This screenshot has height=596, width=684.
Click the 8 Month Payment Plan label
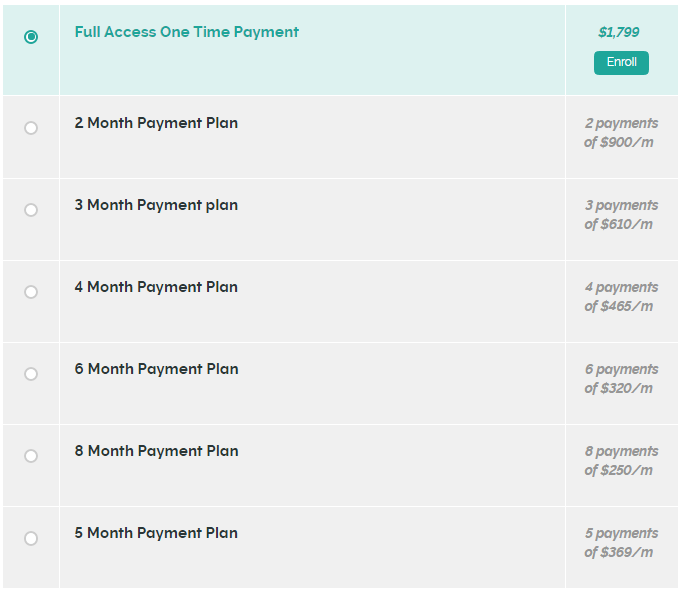pyautogui.click(x=156, y=451)
